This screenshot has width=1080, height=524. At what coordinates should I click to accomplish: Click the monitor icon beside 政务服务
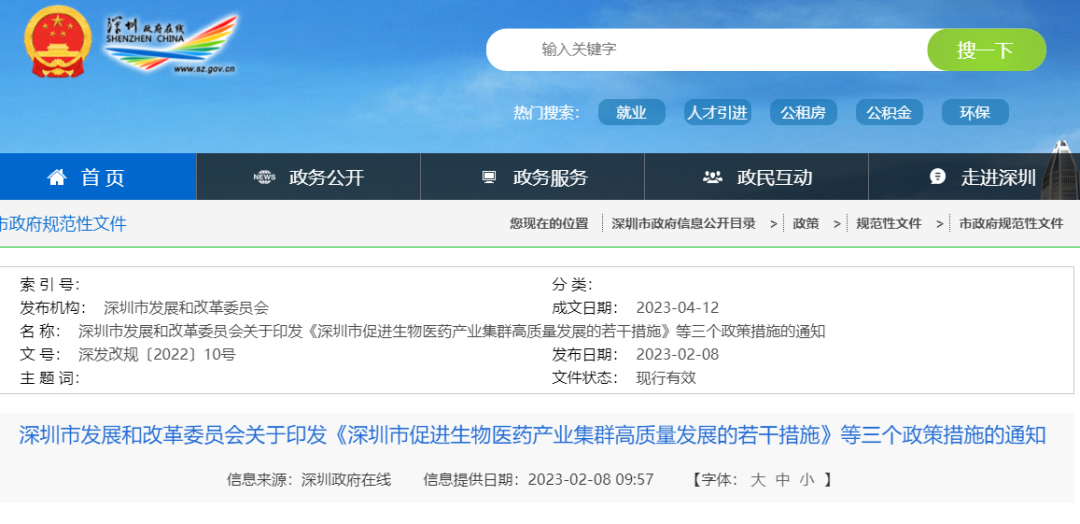click(489, 178)
